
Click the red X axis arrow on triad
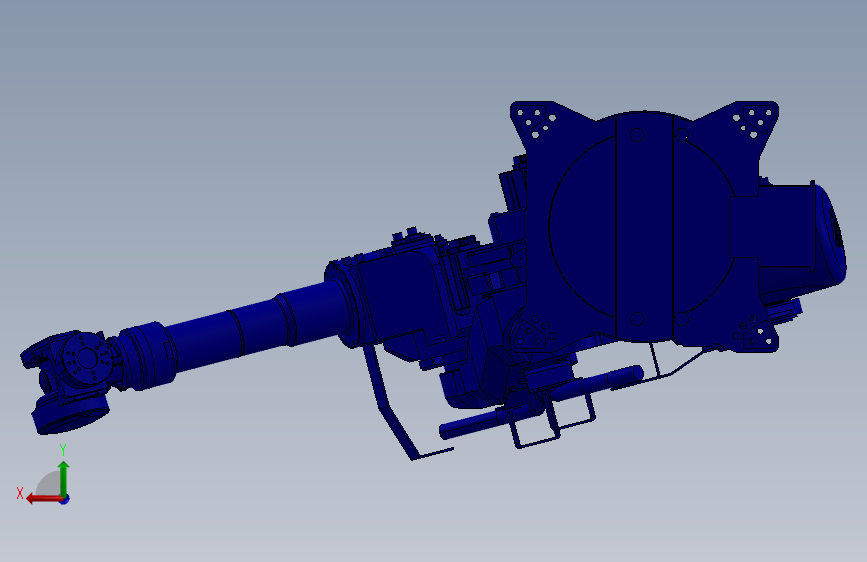coord(43,499)
